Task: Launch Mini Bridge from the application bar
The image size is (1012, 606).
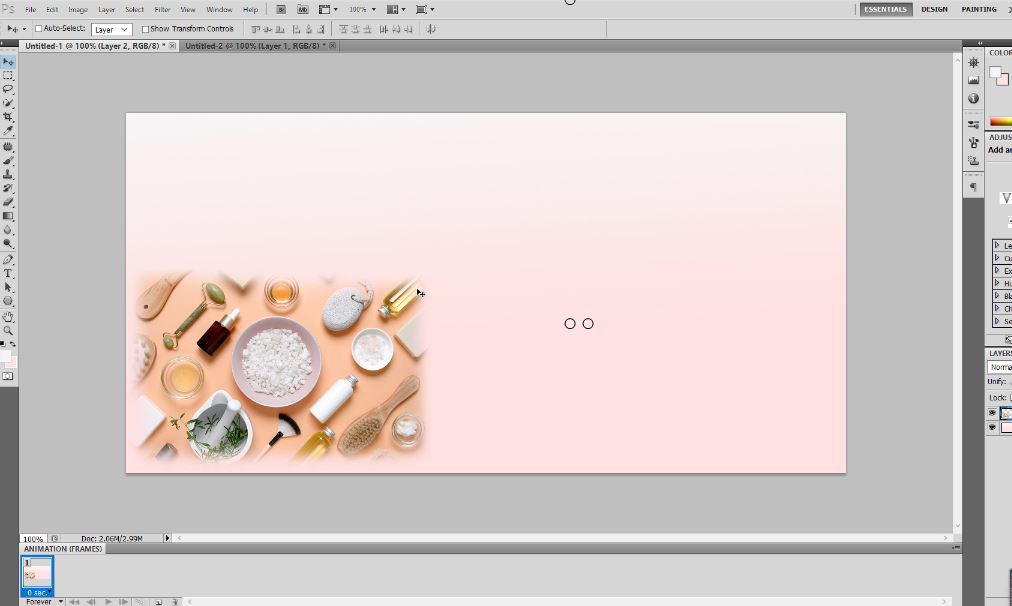Action: (302, 10)
